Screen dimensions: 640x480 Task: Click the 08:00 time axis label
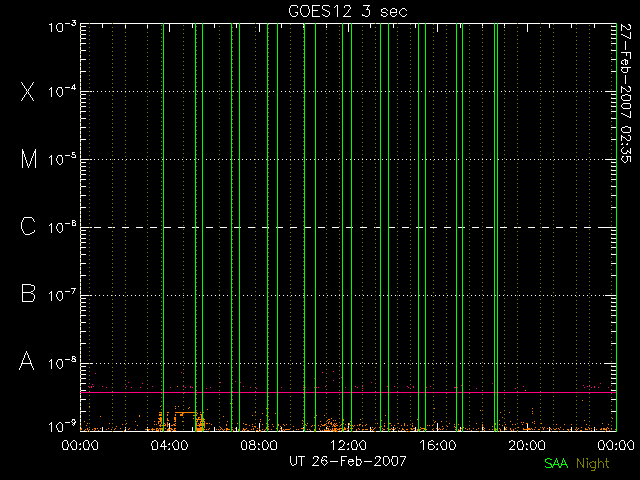point(259,445)
